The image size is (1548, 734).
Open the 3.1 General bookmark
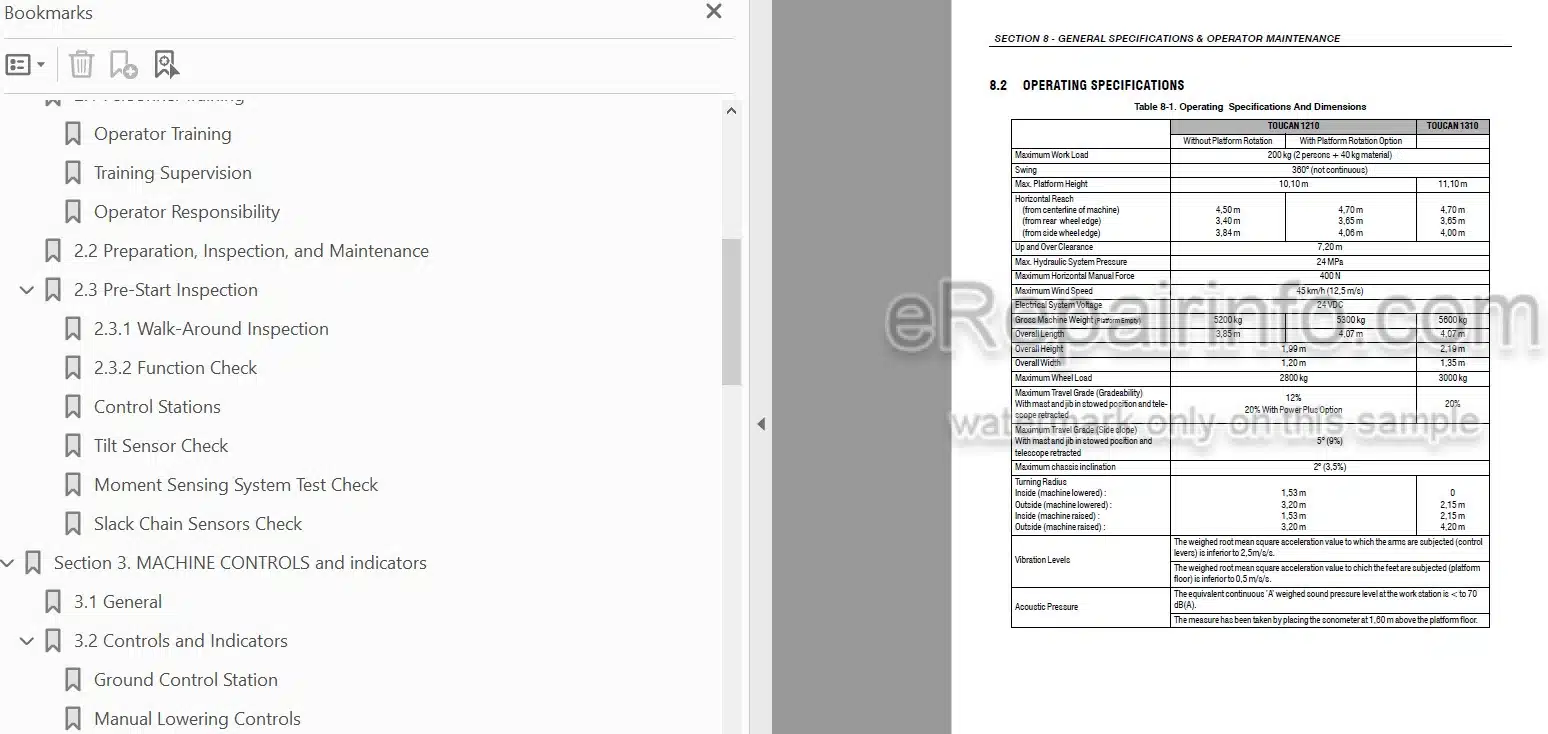tap(118, 602)
